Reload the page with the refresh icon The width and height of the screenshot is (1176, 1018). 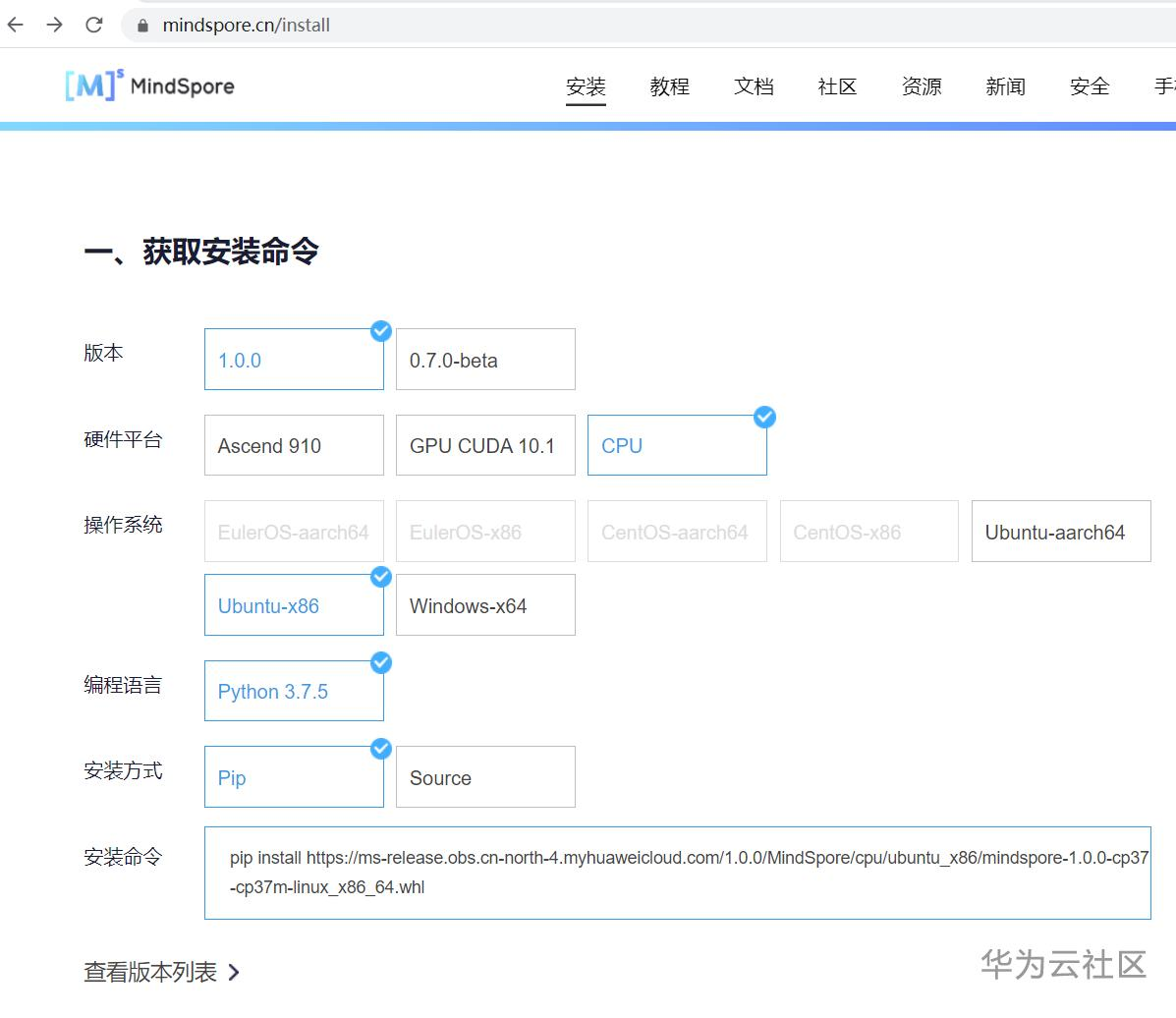point(93,25)
